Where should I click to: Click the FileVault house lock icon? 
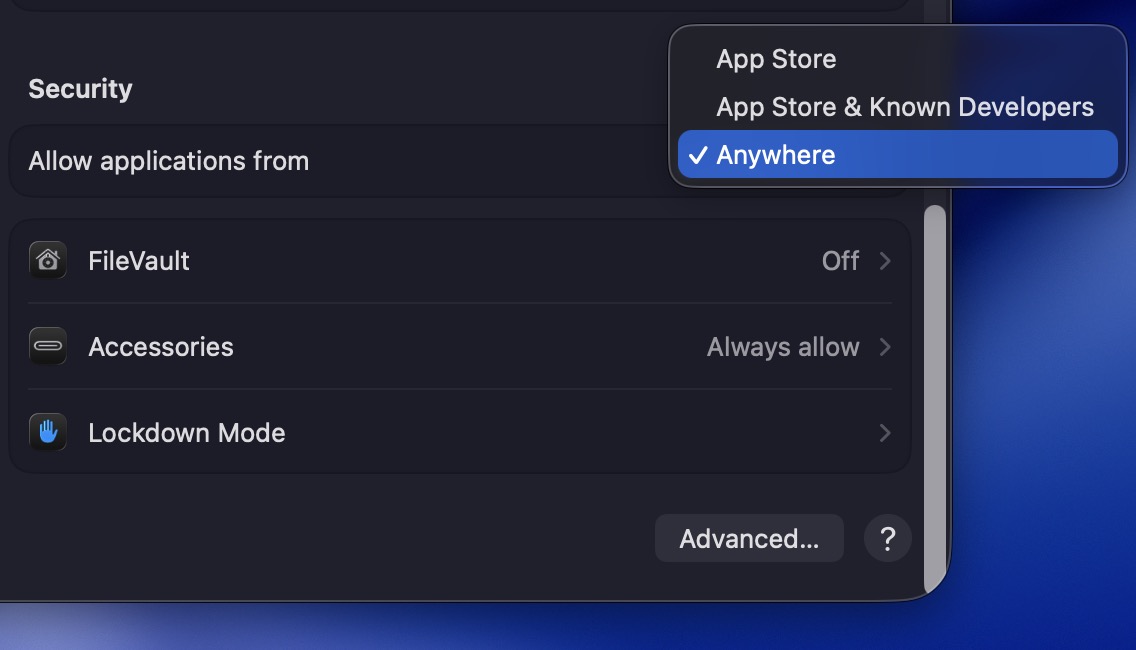click(x=48, y=261)
